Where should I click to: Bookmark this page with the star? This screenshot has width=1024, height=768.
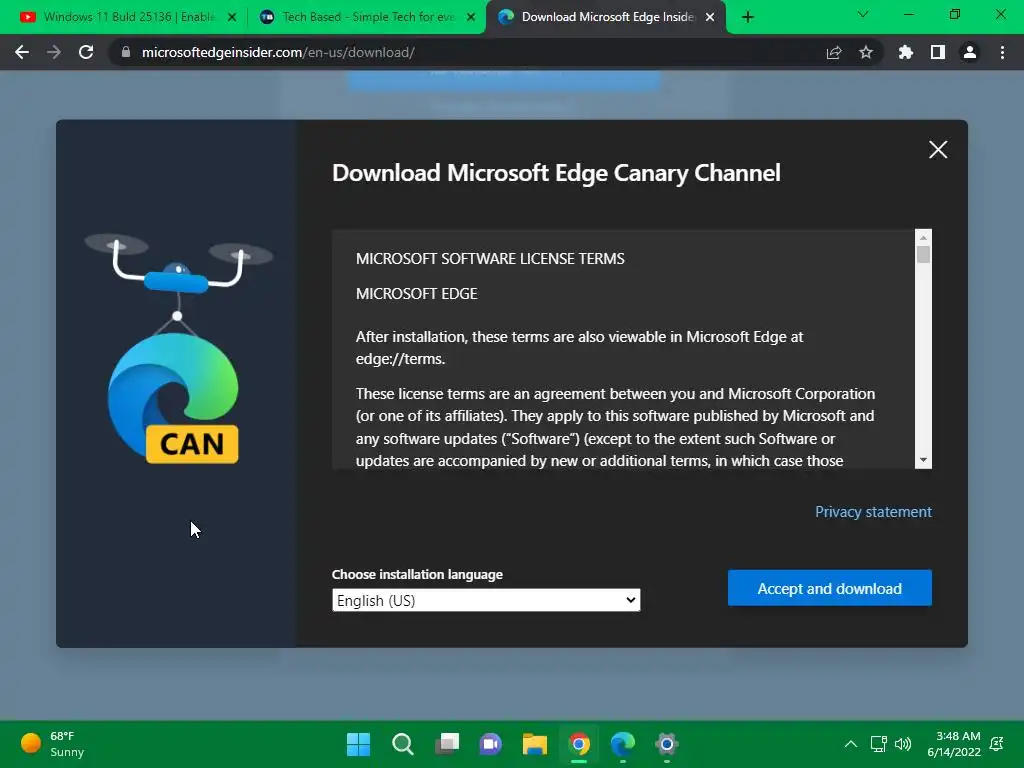click(x=866, y=52)
